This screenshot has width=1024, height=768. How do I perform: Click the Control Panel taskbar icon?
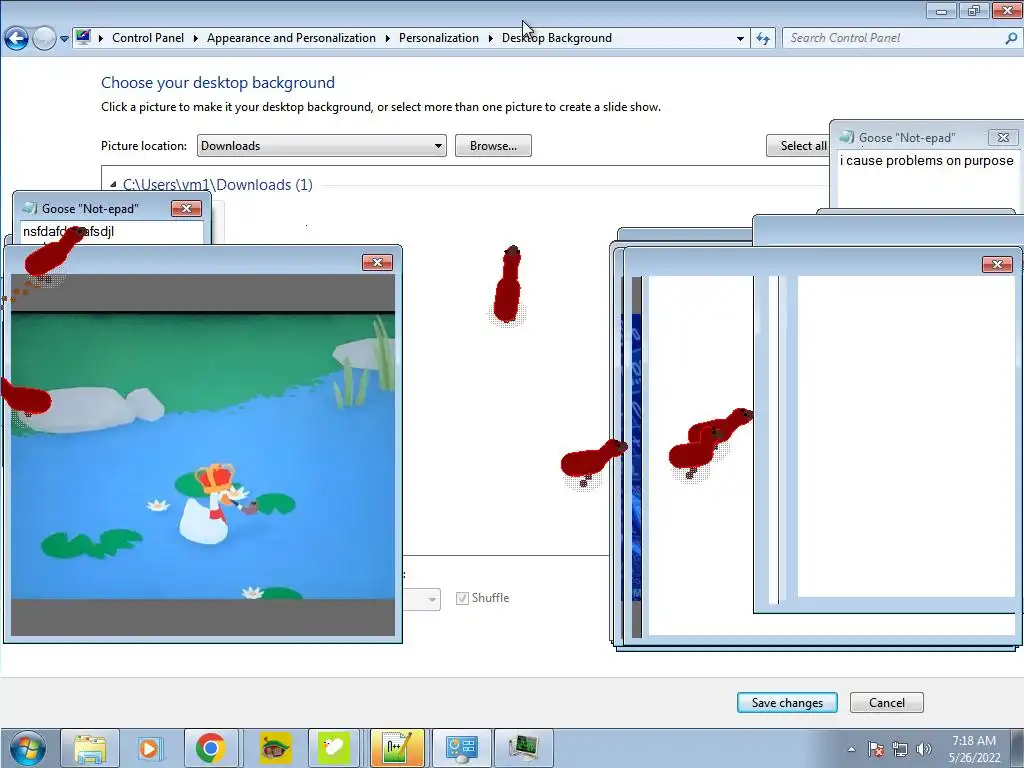point(462,748)
